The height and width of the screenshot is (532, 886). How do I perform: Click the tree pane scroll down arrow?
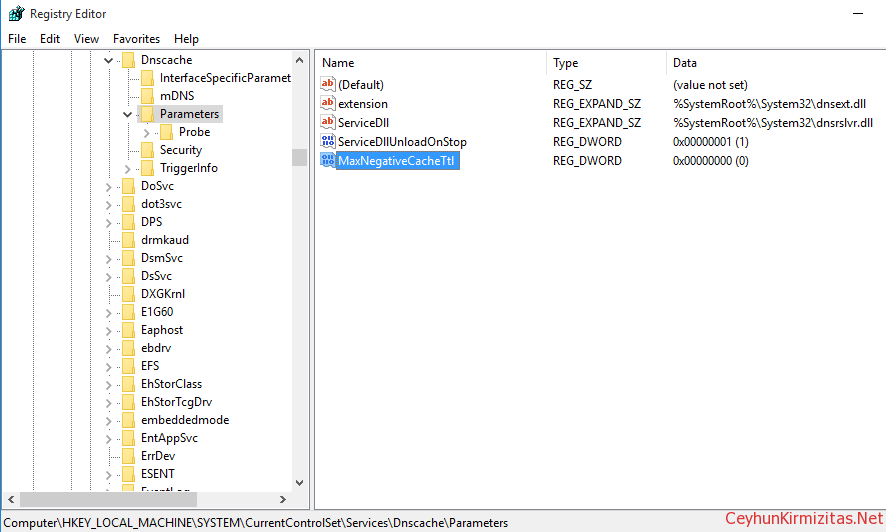pyautogui.click(x=300, y=482)
